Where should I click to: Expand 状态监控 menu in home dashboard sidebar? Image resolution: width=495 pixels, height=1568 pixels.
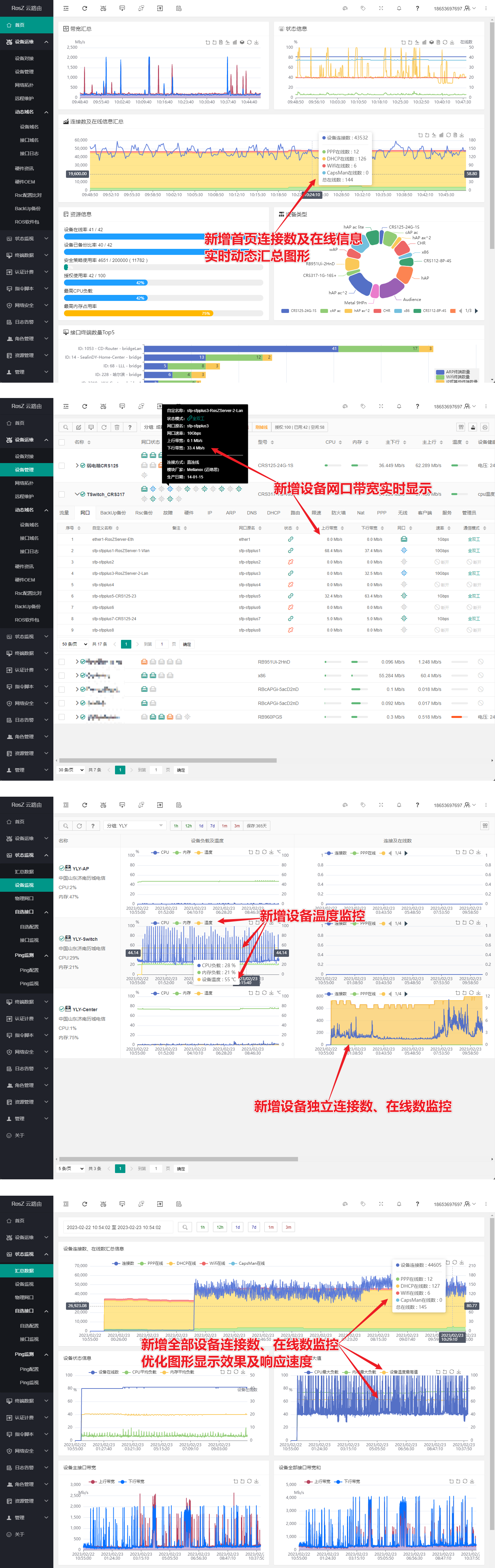pyautogui.click(x=27, y=239)
